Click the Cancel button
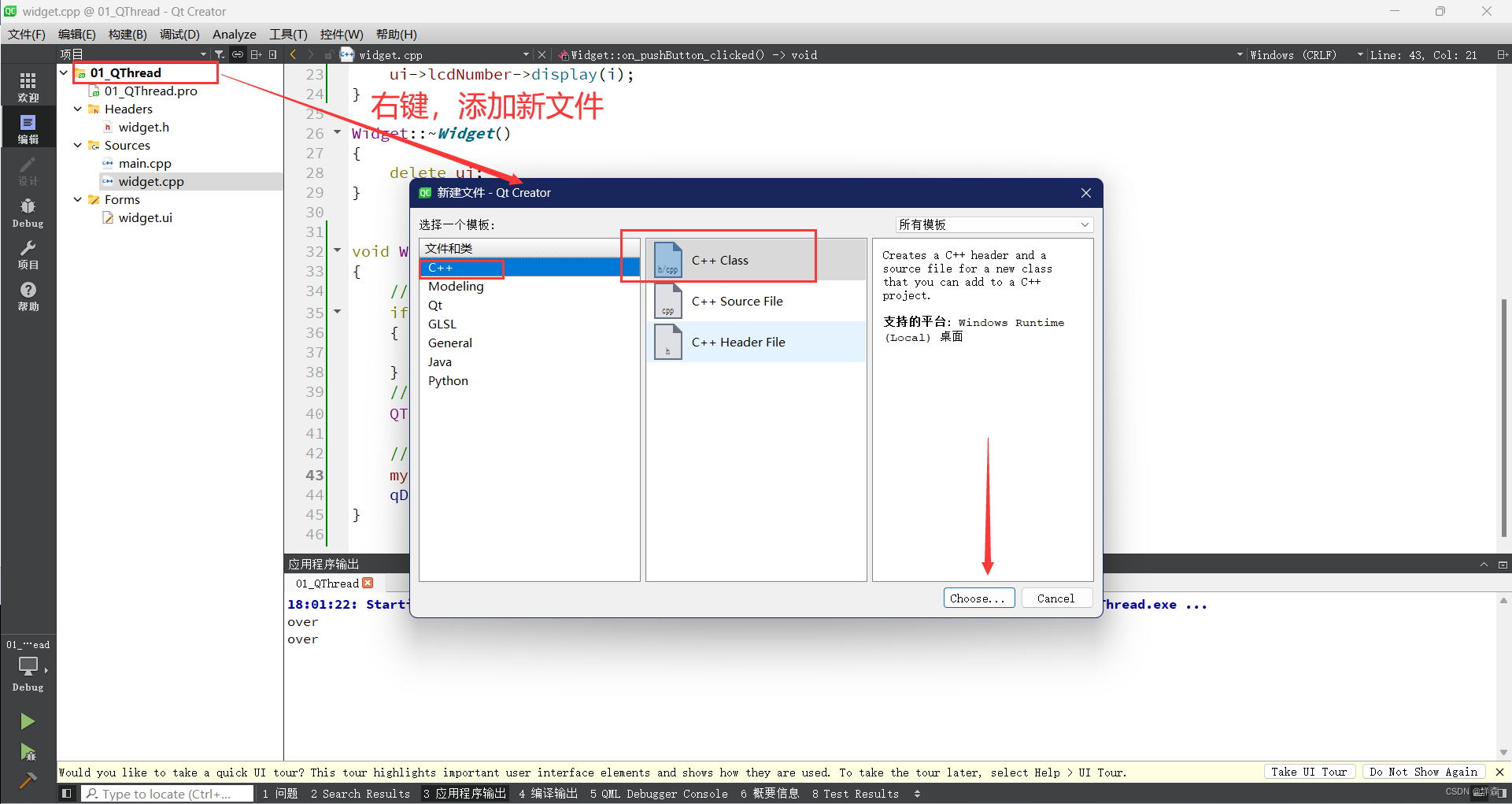The width and height of the screenshot is (1512, 804). (1055, 598)
